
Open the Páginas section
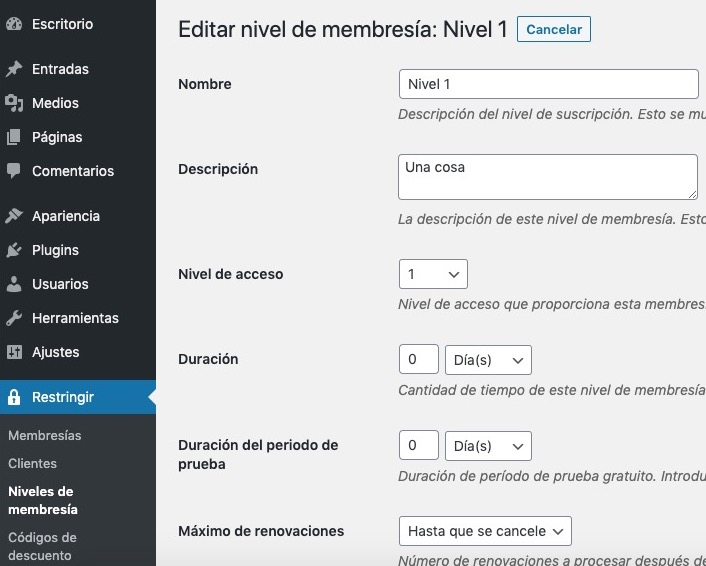(x=78, y=137)
